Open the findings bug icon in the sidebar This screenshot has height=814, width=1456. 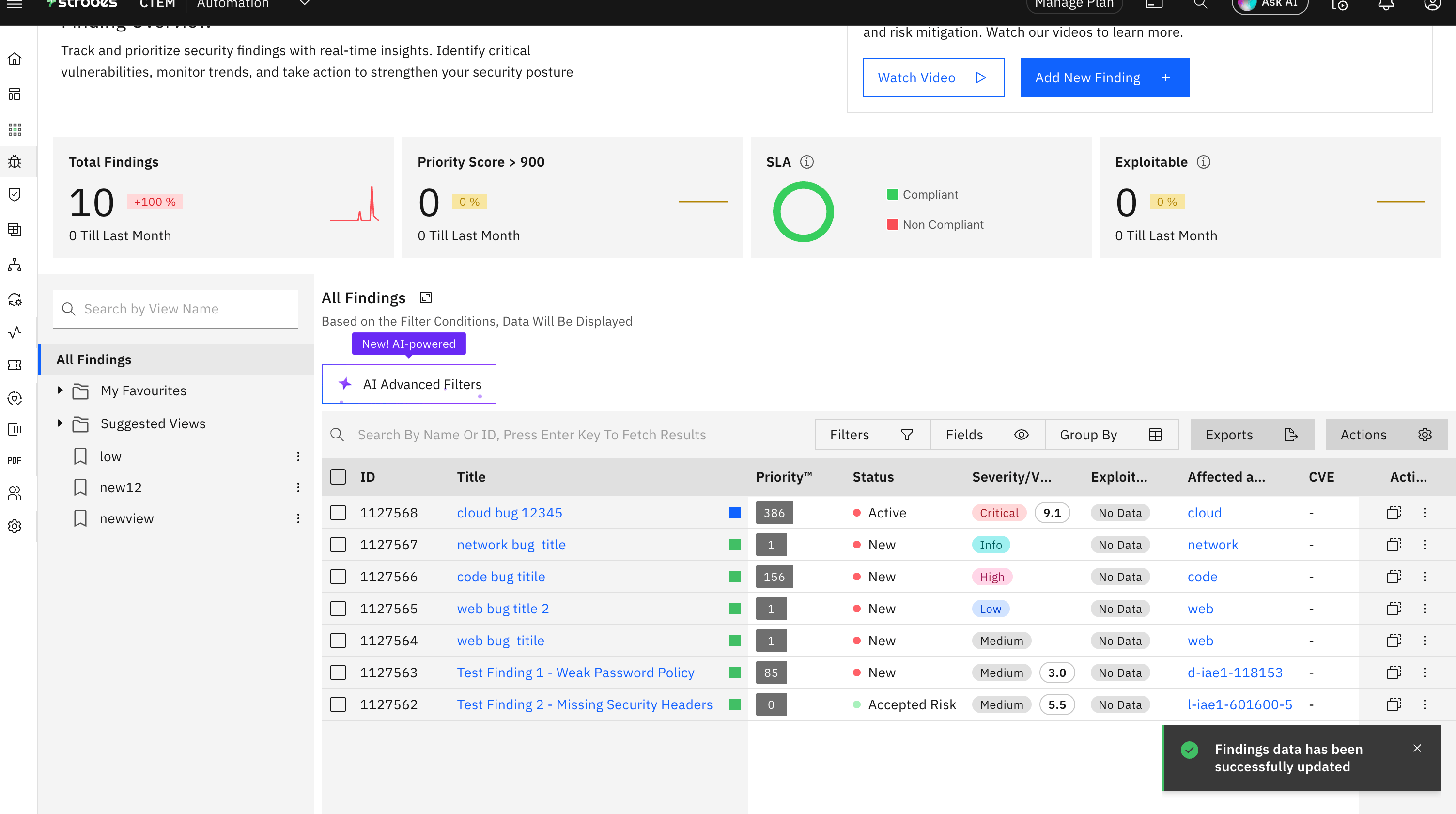point(15,162)
